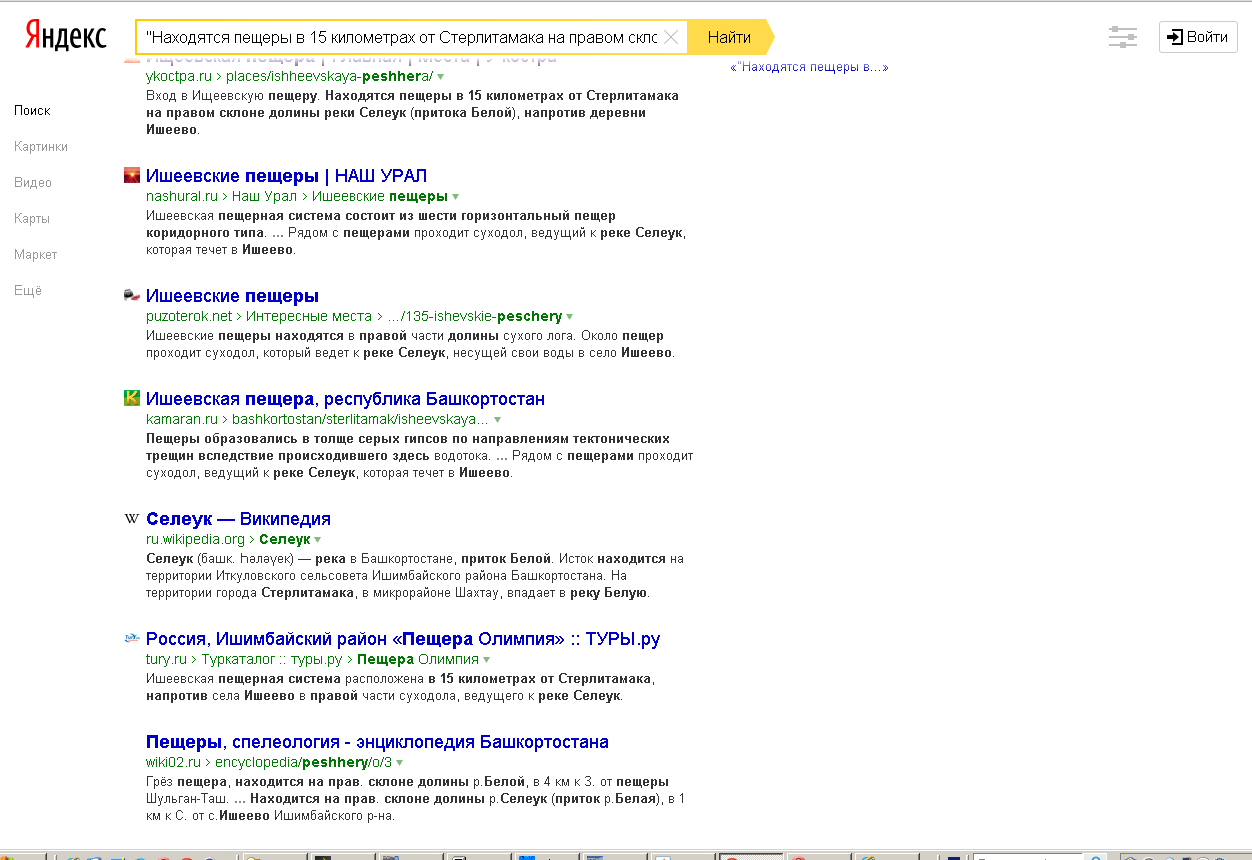Open search settings sliders icon
The image size is (1252, 860).
[1123, 38]
